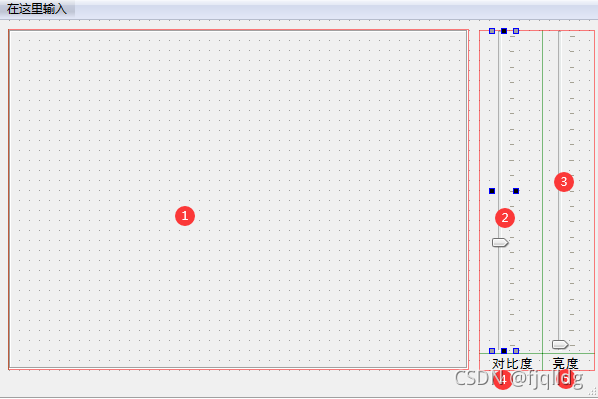Click the brightness slider's handle knob

pos(560,344)
